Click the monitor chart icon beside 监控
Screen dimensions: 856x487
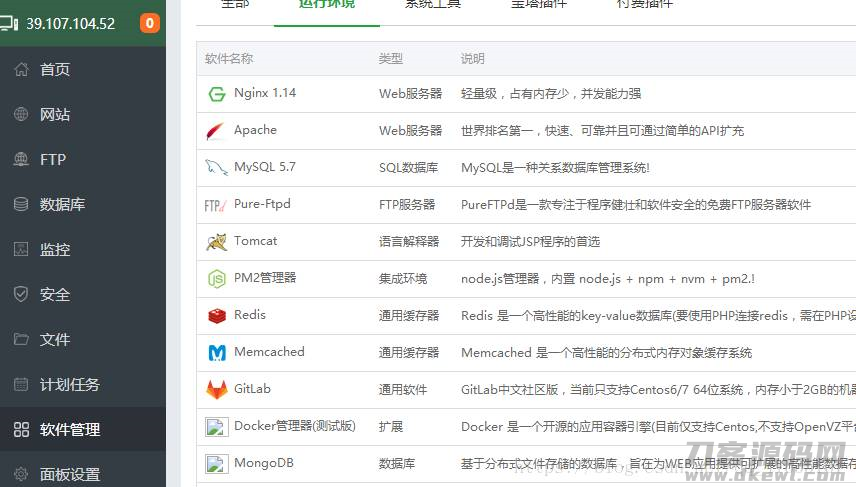click(x=21, y=249)
